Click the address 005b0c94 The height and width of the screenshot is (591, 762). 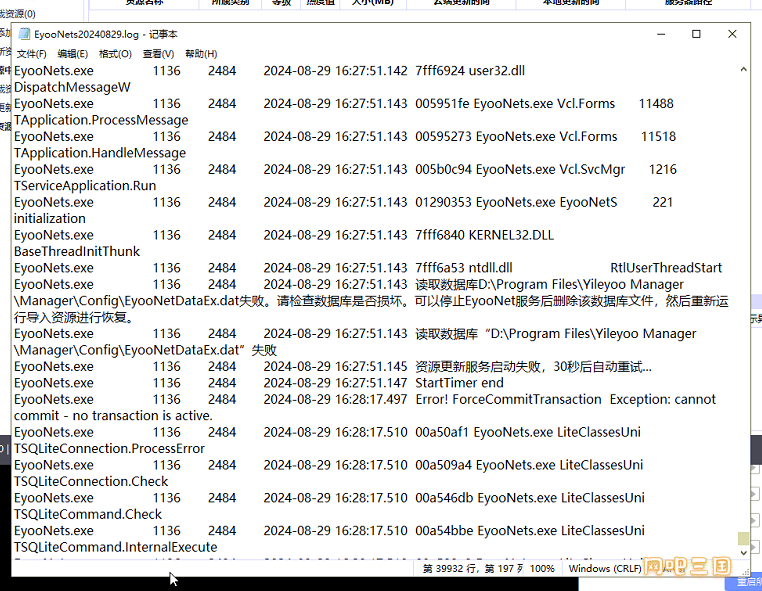443,170
